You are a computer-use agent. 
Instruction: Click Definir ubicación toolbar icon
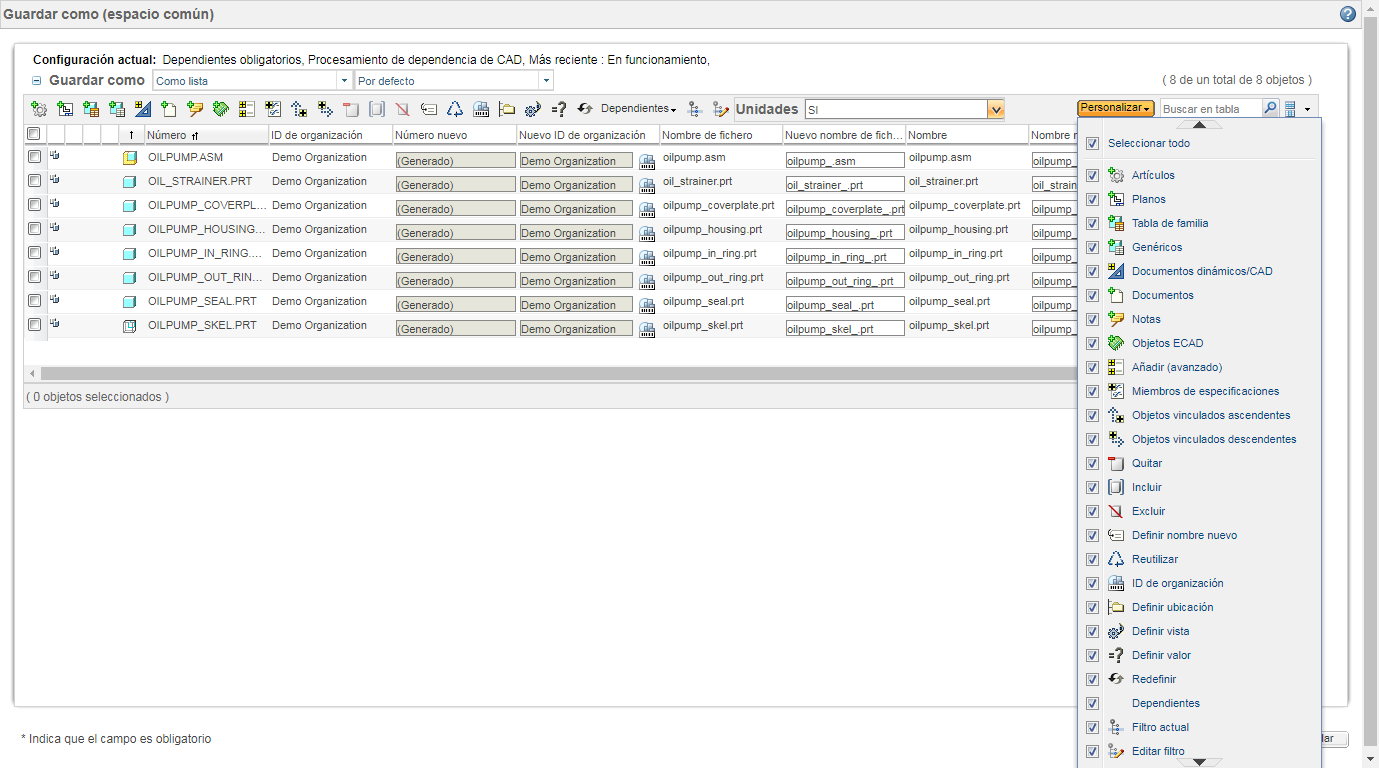(507, 109)
